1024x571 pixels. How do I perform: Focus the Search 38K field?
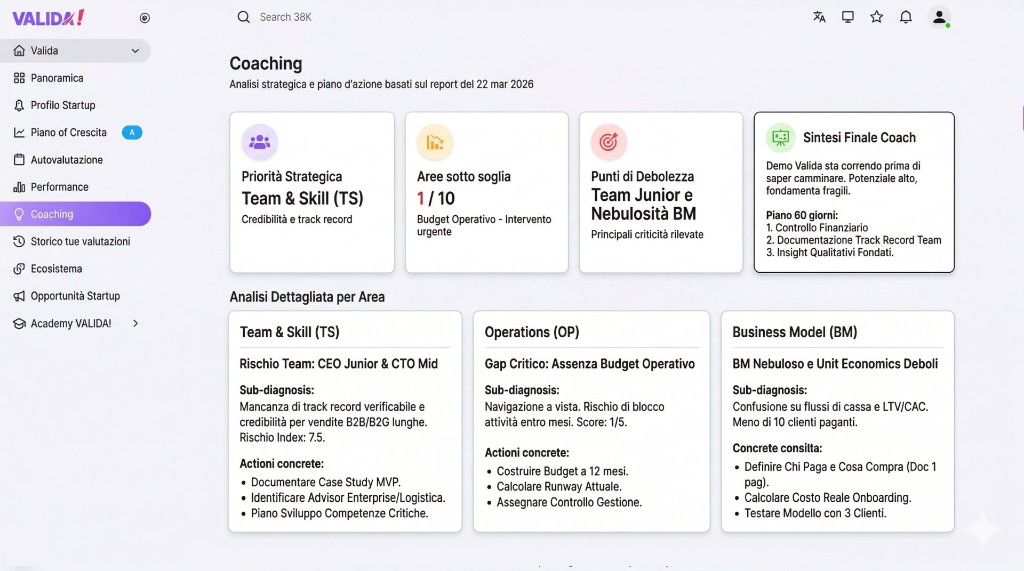point(285,17)
